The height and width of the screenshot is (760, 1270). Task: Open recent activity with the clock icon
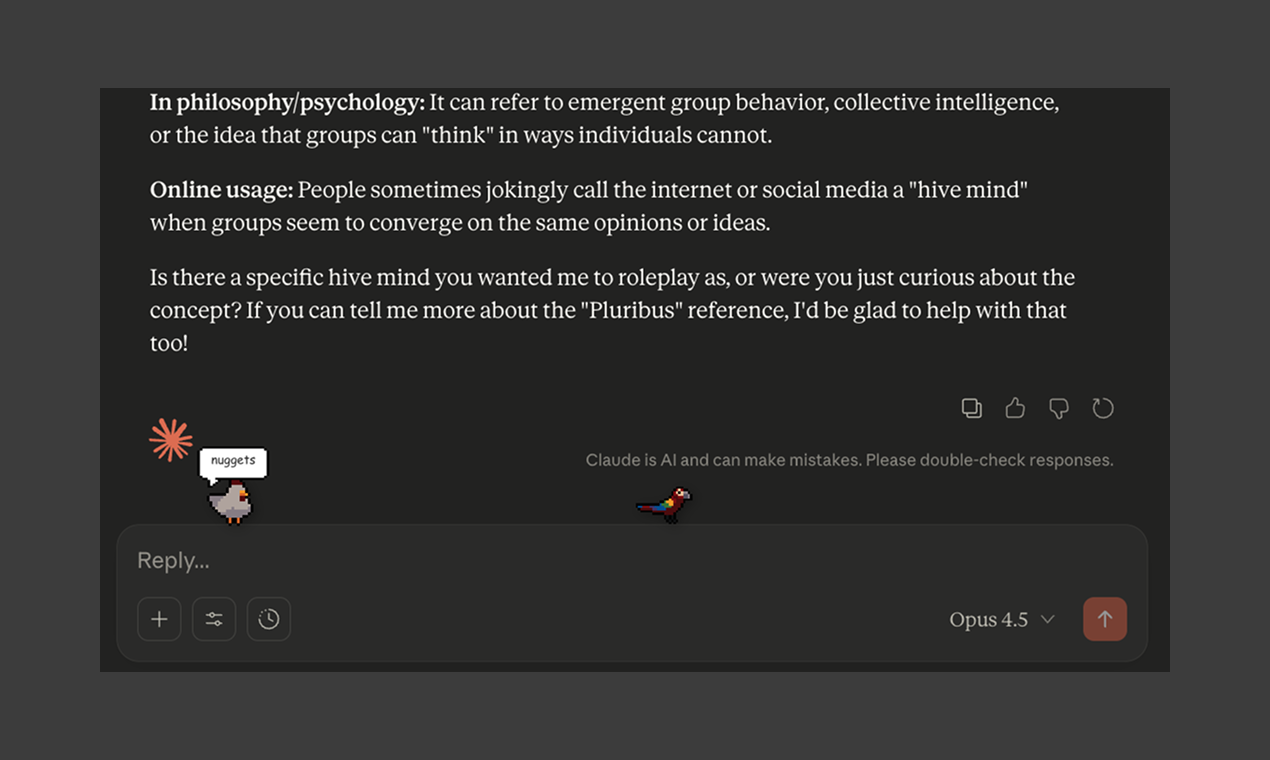coord(269,618)
